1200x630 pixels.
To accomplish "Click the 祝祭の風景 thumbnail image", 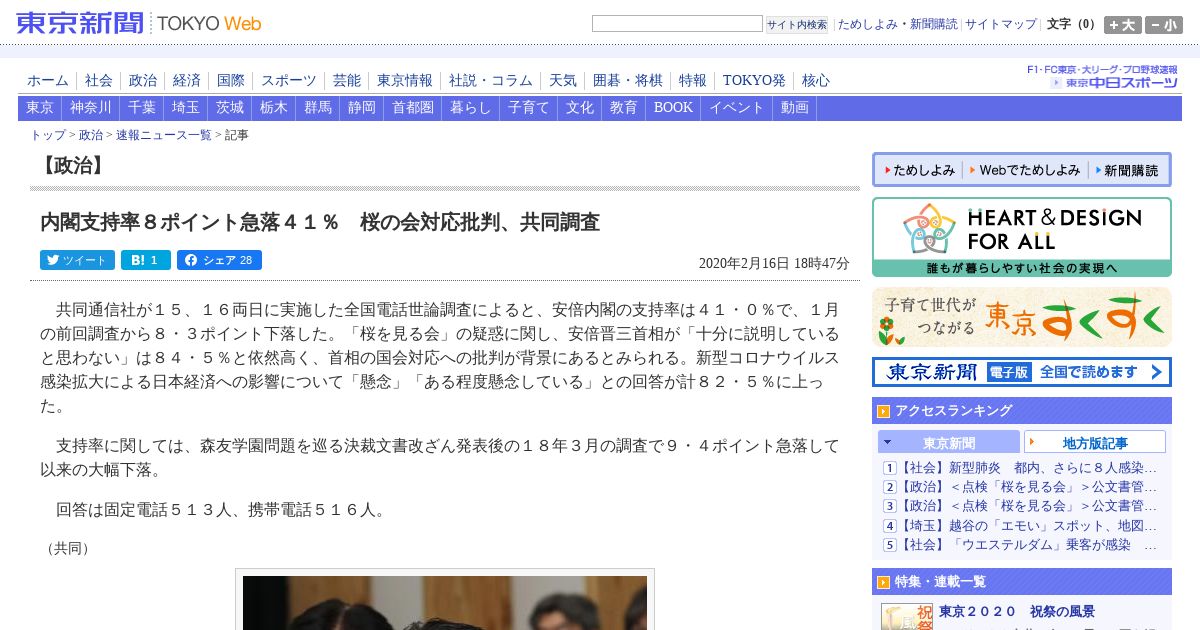I will pos(907,616).
